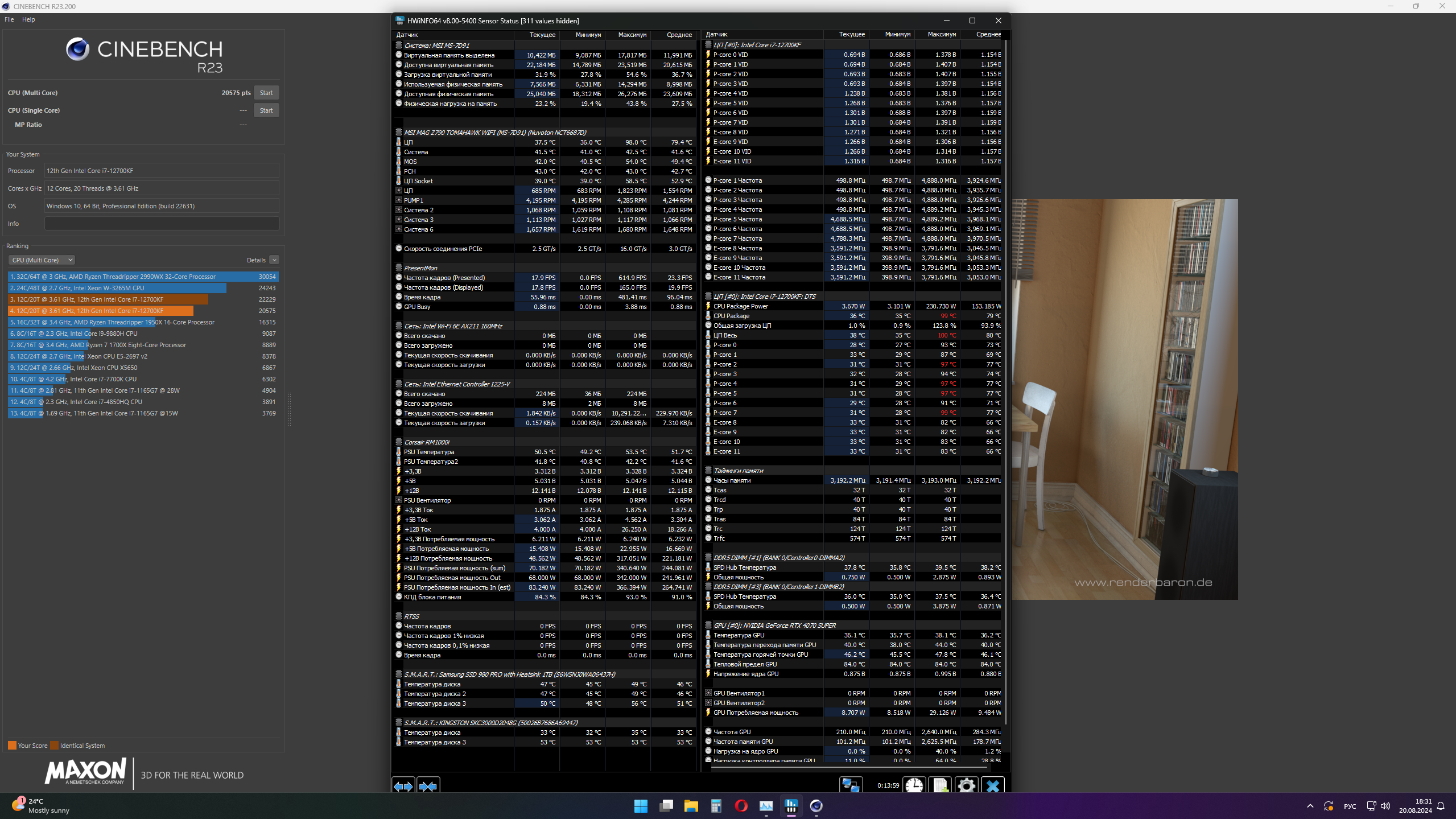Open the Calculator icon in the taskbar
The height and width of the screenshot is (819, 1456).
(716, 805)
